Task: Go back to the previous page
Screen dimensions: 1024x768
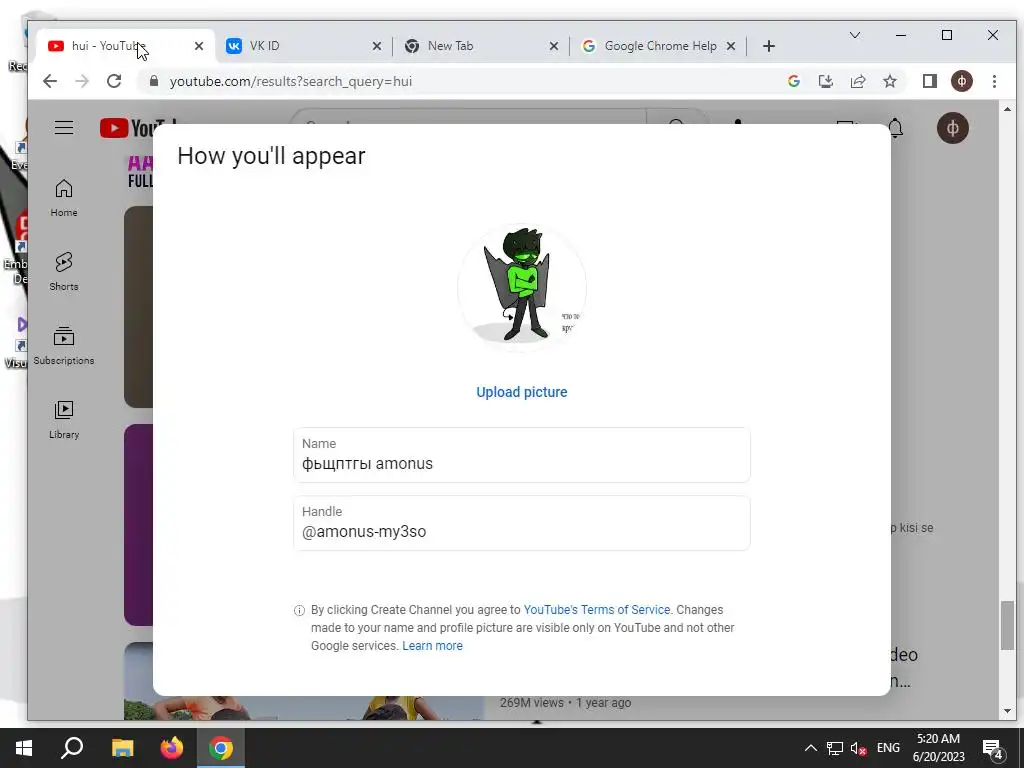Action: (x=50, y=81)
